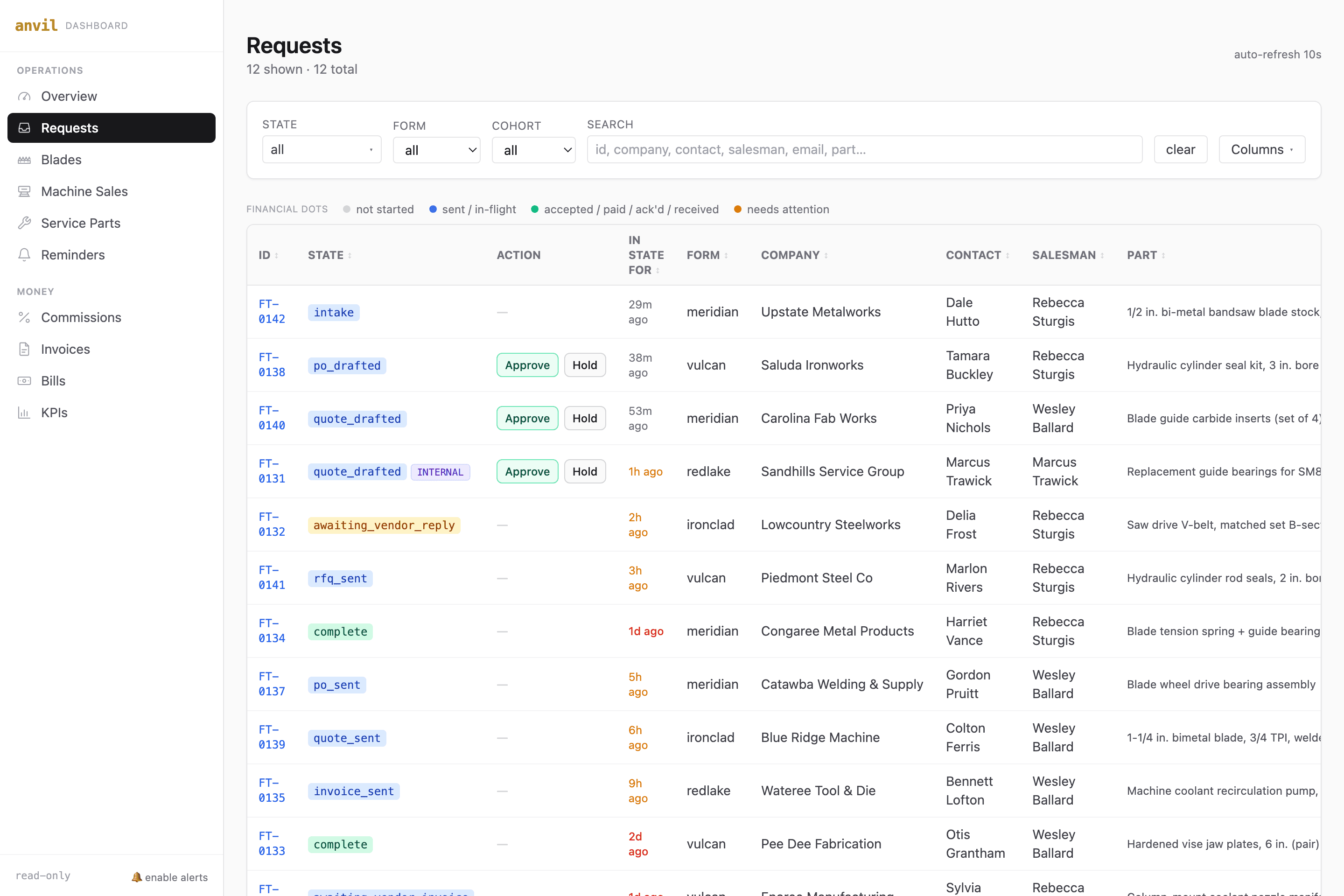Click the enable alerts bell icon
The width and height of the screenshot is (1344, 896).
(x=137, y=876)
